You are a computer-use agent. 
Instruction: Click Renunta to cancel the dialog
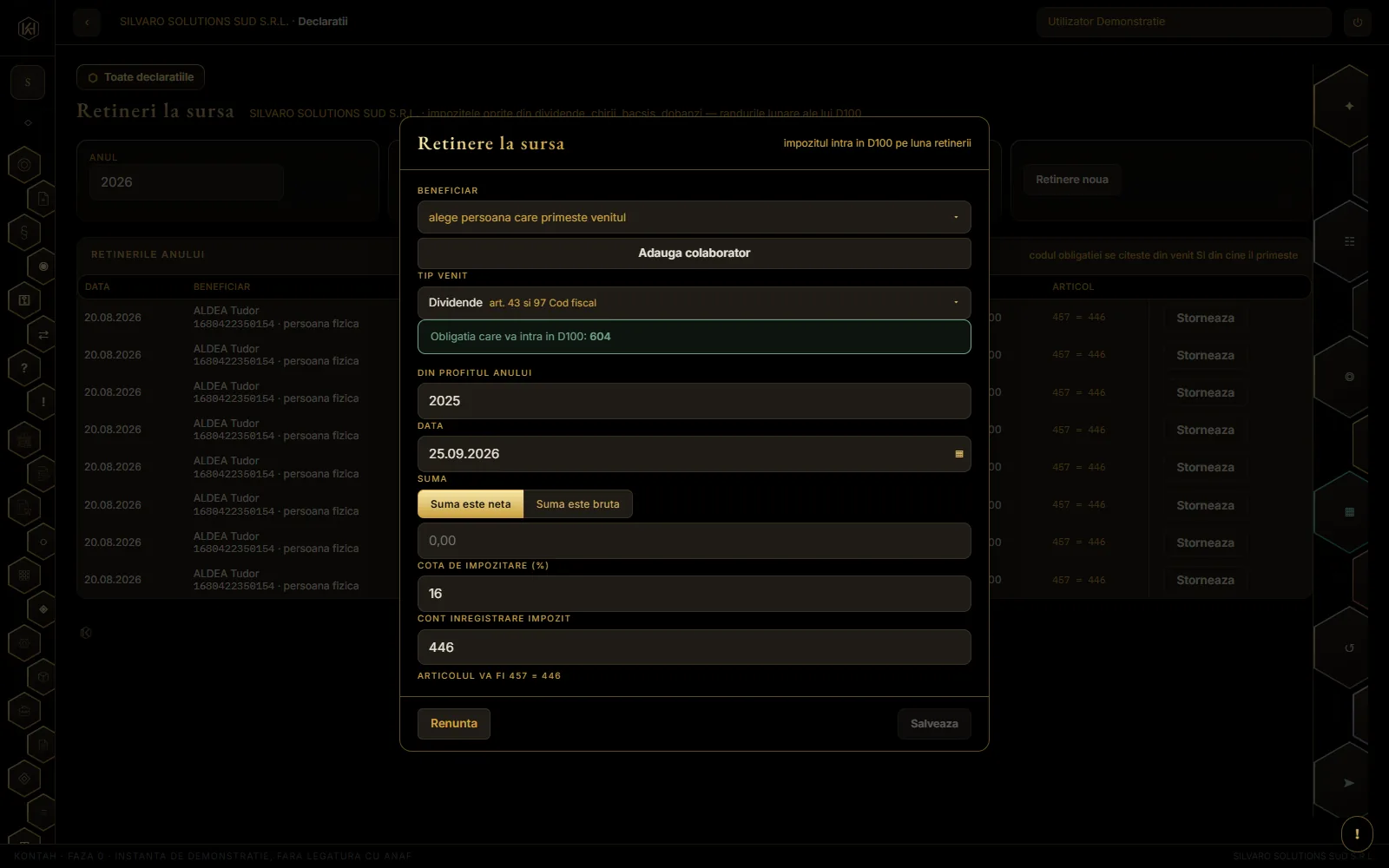click(454, 724)
